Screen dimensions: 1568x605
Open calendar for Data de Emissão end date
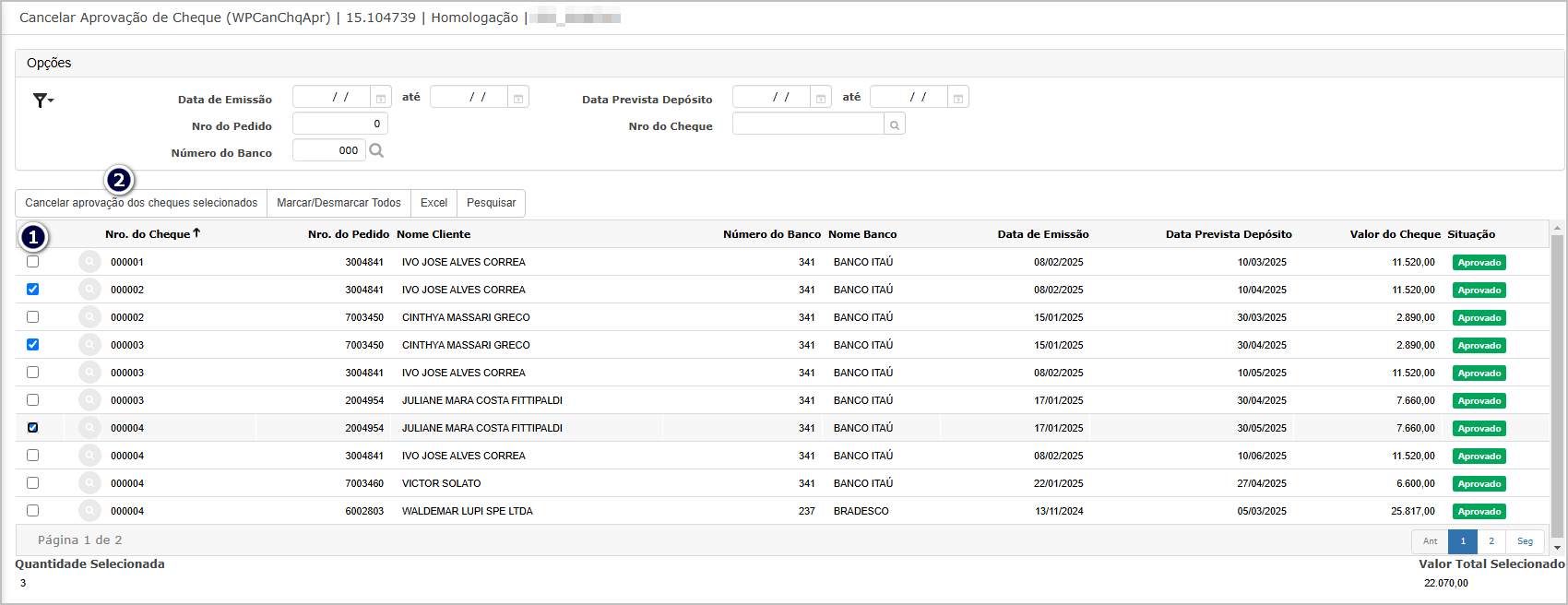pyautogui.click(x=518, y=98)
